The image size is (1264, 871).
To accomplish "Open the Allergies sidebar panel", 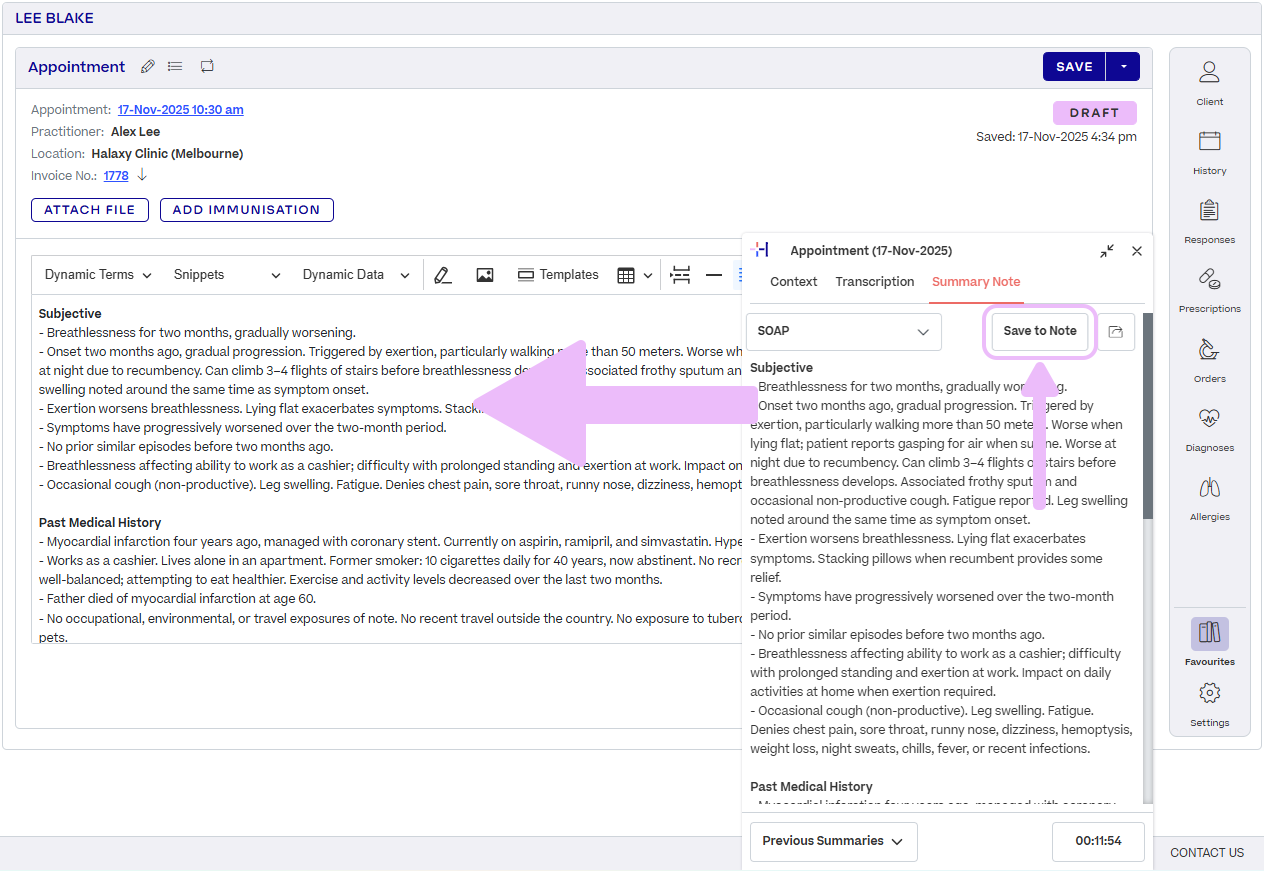I will click(x=1209, y=498).
